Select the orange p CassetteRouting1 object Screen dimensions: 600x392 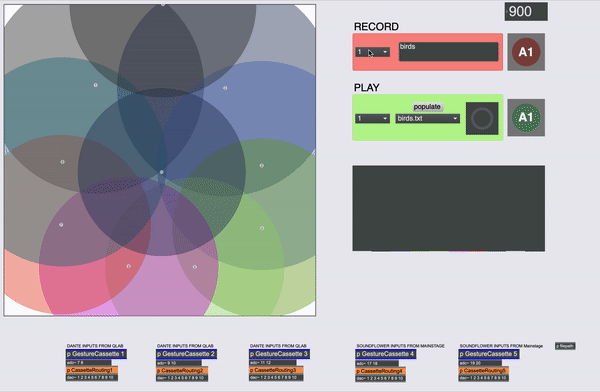91,370
